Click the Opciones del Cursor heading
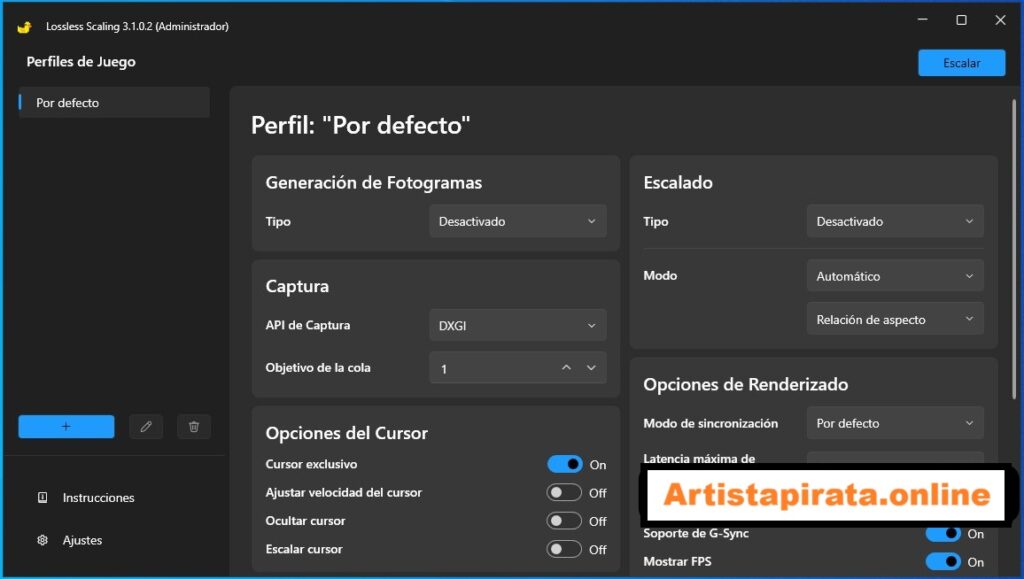Image resolution: width=1024 pixels, height=579 pixels. [346, 433]
